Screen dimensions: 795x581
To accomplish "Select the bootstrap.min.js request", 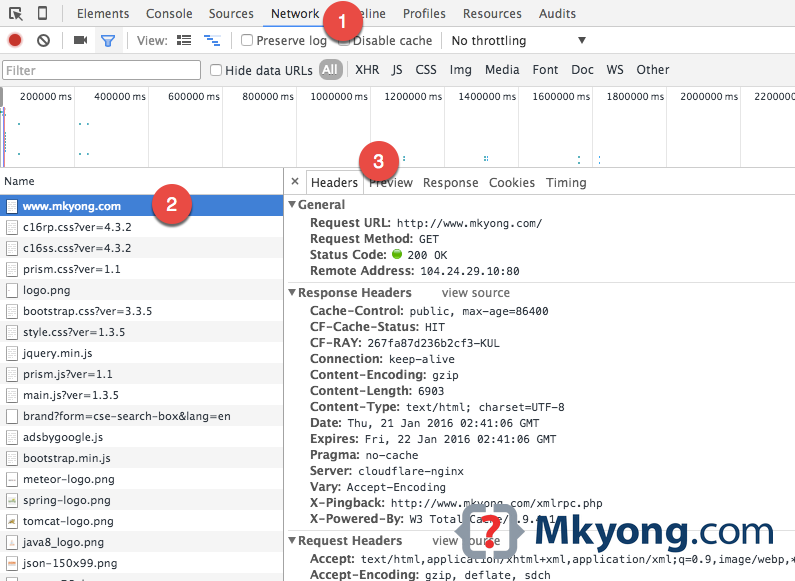I will [x=141, y=458].
